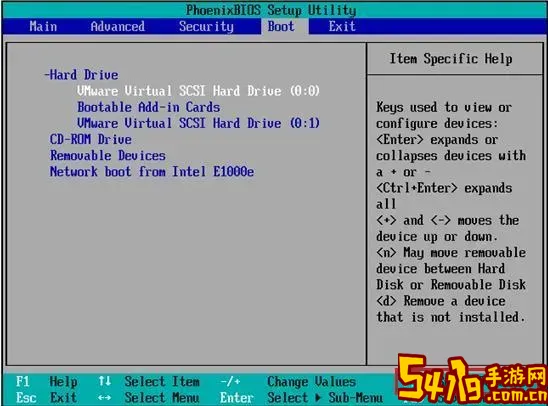Click the -/+ Change Values hint
This screenshot has height=406, width=548.
click(288, 382)
